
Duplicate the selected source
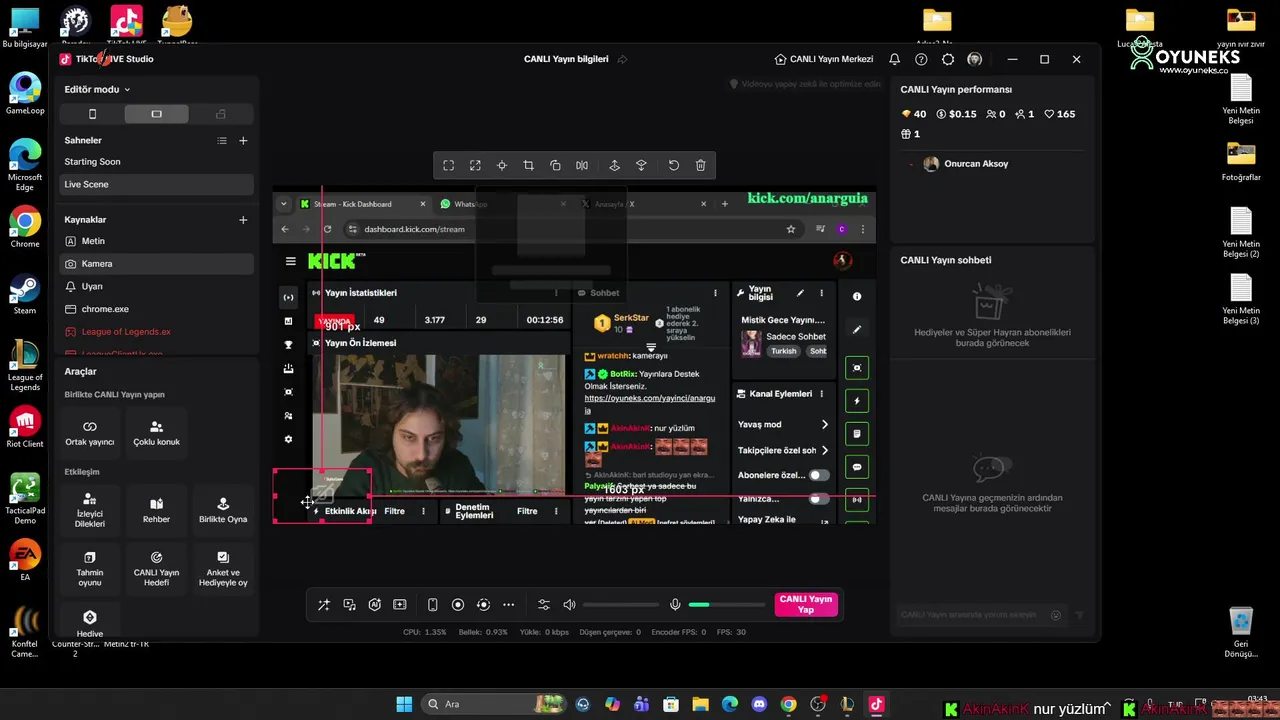pos(555,165)
